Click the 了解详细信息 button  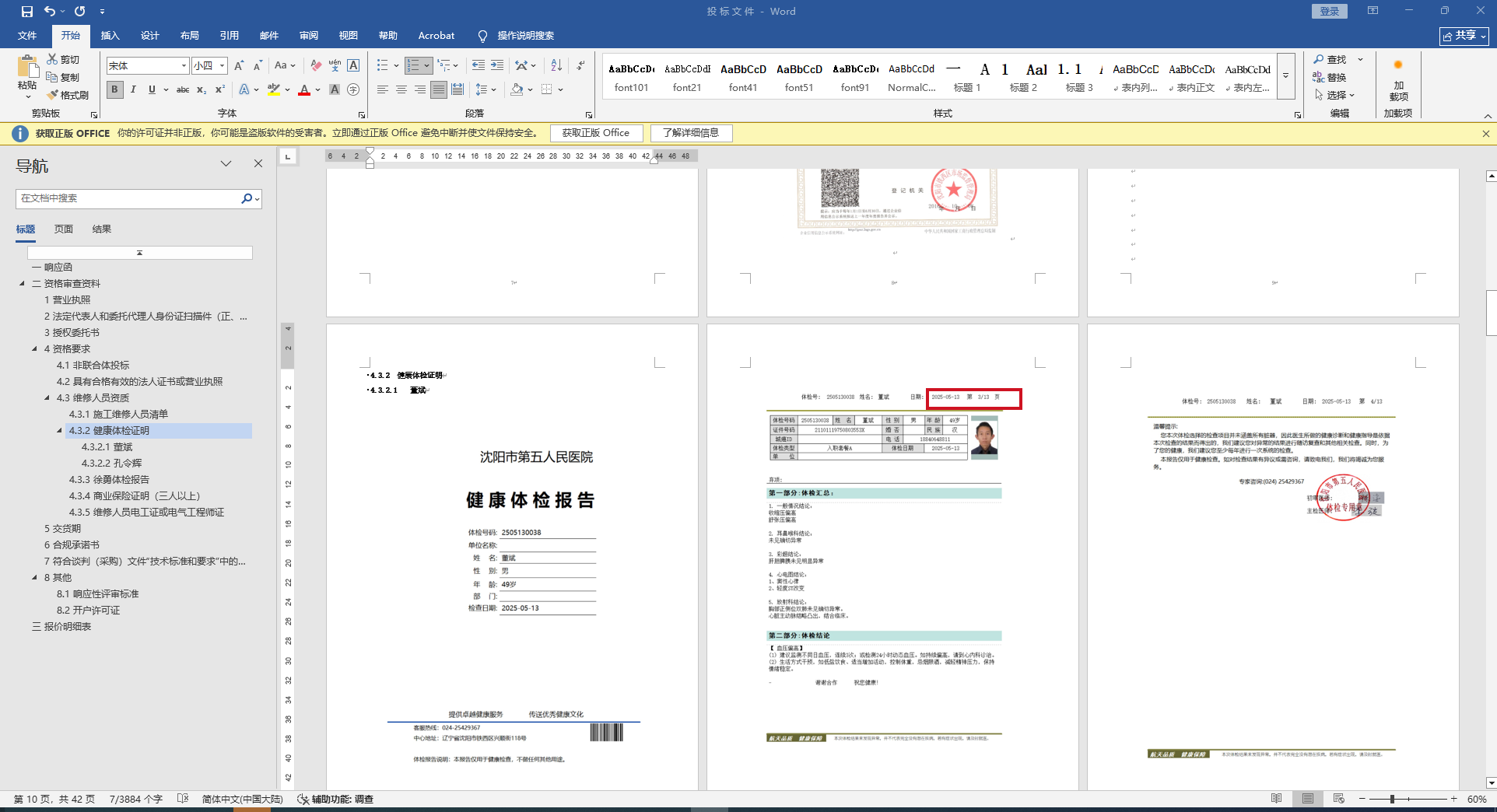click(691, 133)
